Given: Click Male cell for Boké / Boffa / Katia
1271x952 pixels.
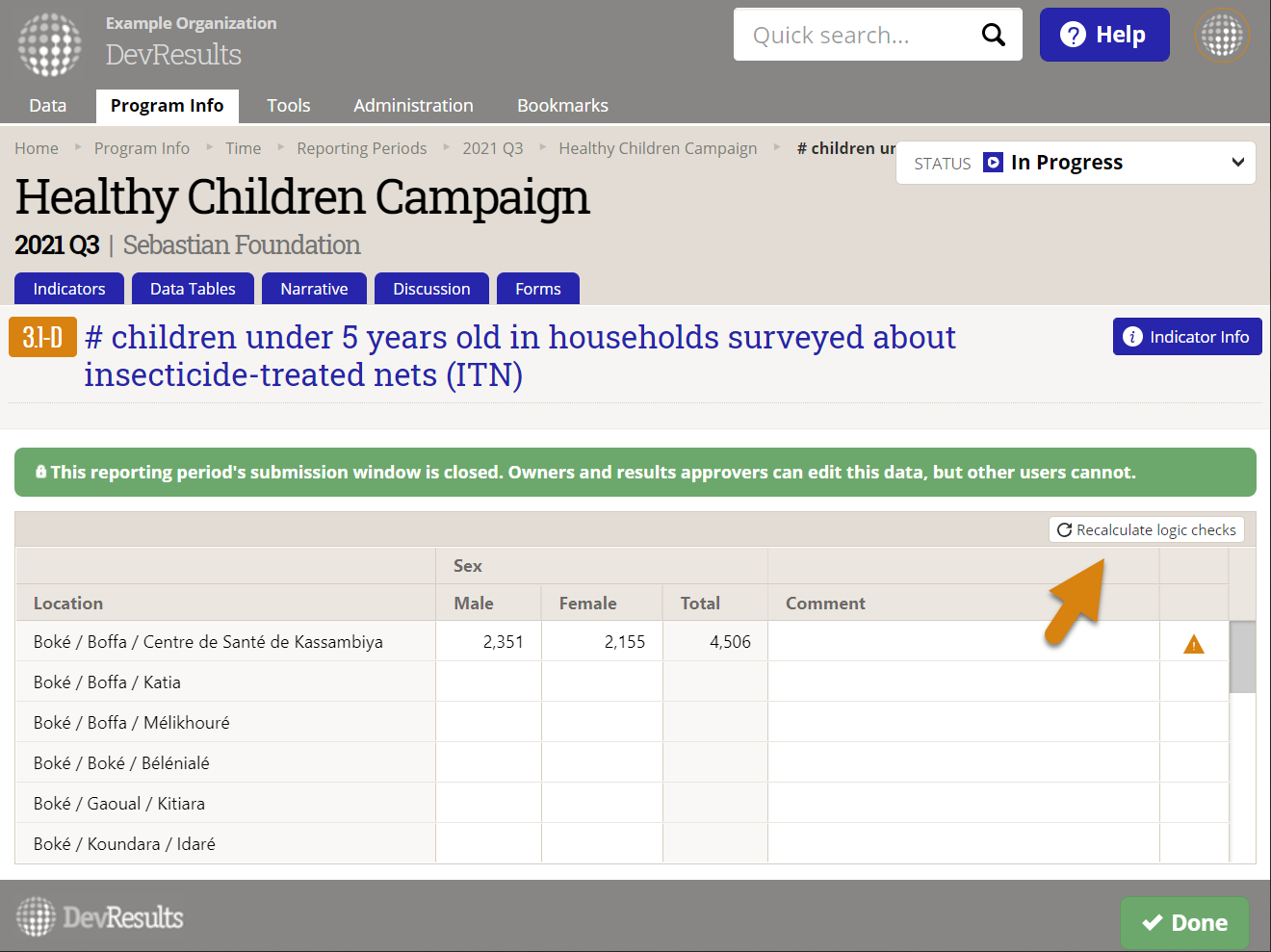Looking at the screenshot, I should click(488, 682).
